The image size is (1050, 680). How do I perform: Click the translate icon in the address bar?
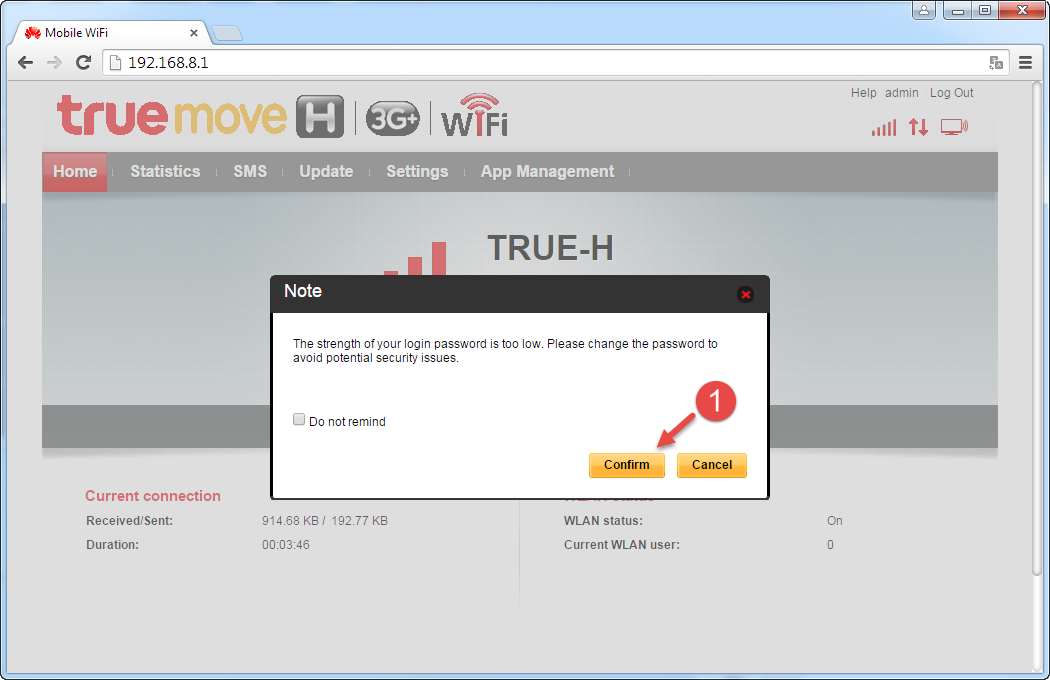tap(996, 62)
